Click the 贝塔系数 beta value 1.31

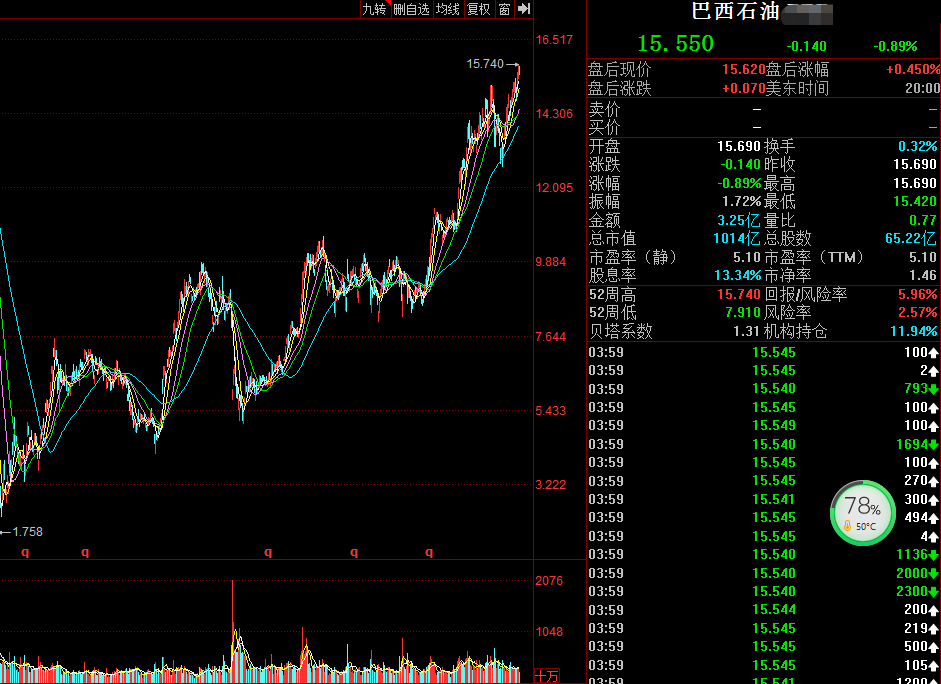tap(747, 331)
